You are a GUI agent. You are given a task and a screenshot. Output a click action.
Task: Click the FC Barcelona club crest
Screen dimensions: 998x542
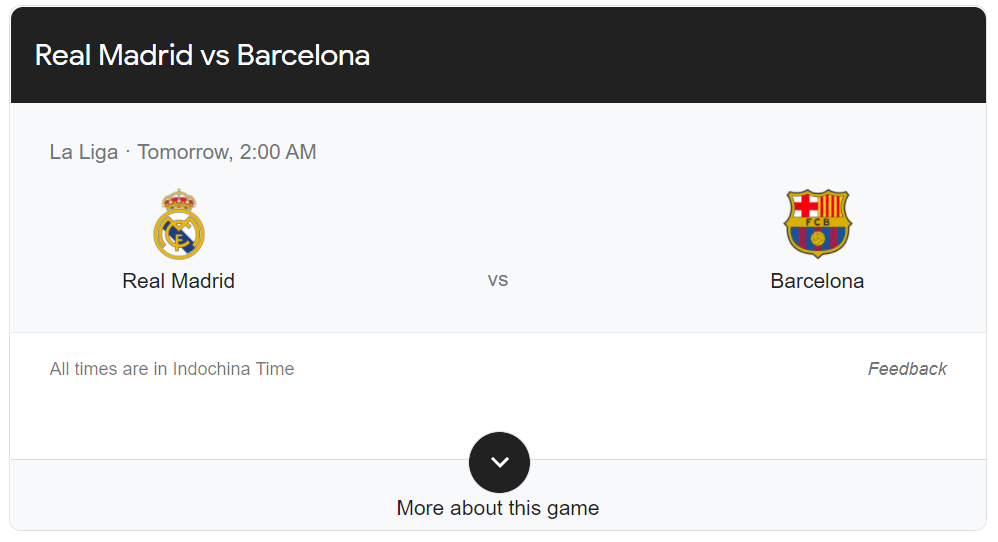(x=818, y=224)
